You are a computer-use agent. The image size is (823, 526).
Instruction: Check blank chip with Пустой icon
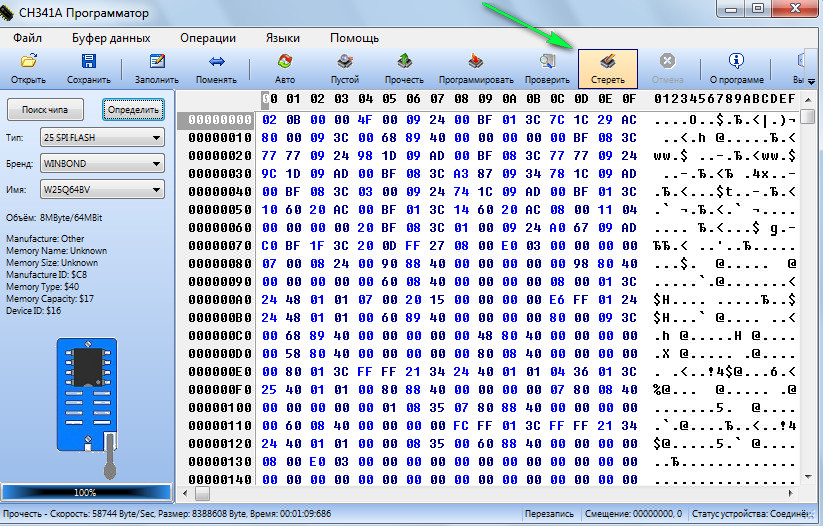coord(345,69)
